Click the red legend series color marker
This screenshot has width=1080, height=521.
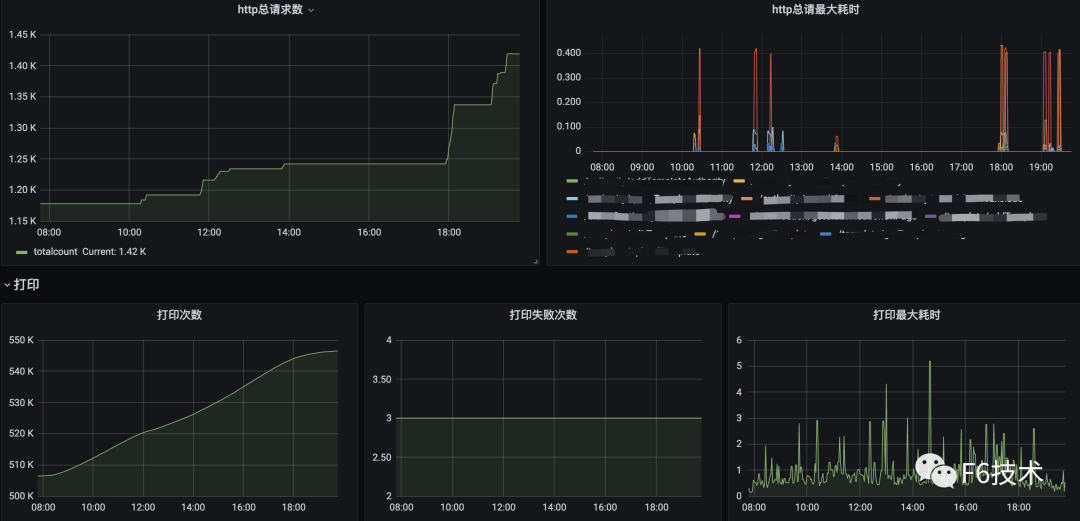tap(875, 199)
